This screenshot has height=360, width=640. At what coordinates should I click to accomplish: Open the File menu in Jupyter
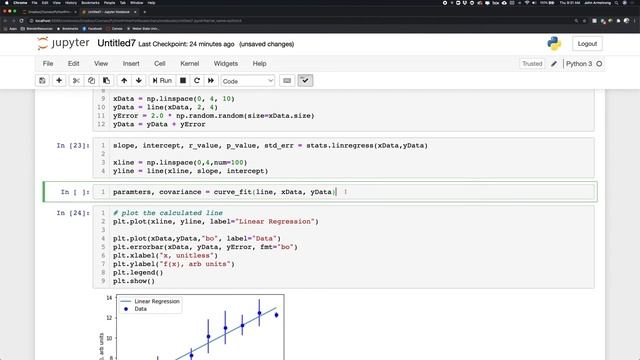(x=48, y=64)
